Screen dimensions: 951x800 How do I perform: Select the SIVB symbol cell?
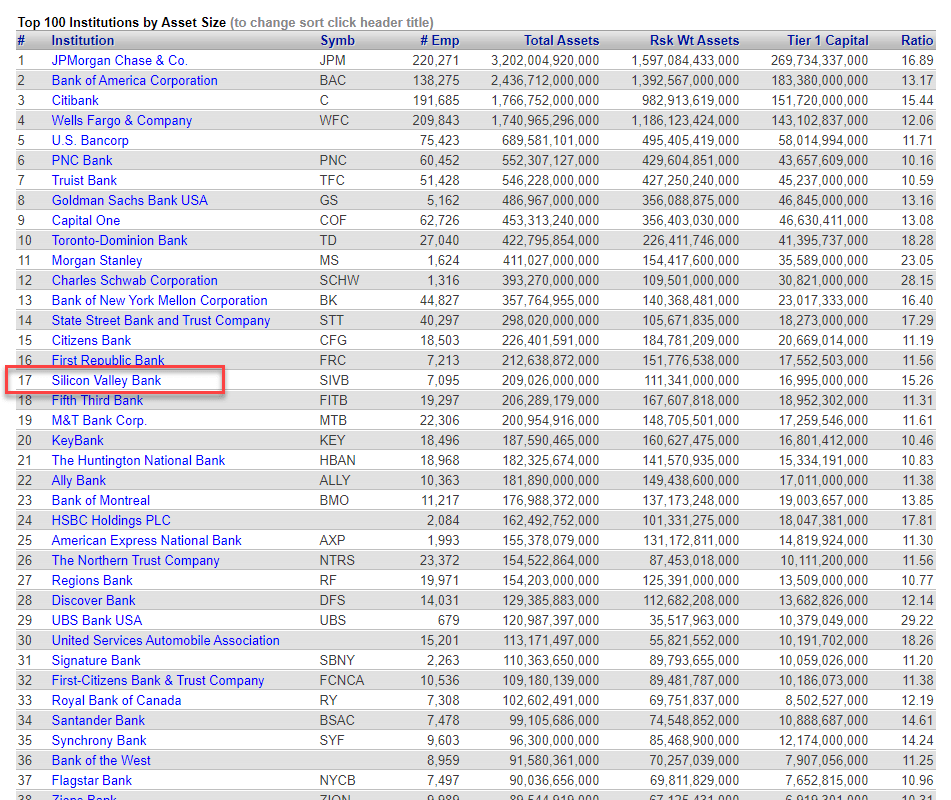pyautogui.click(x=335, y=381)
